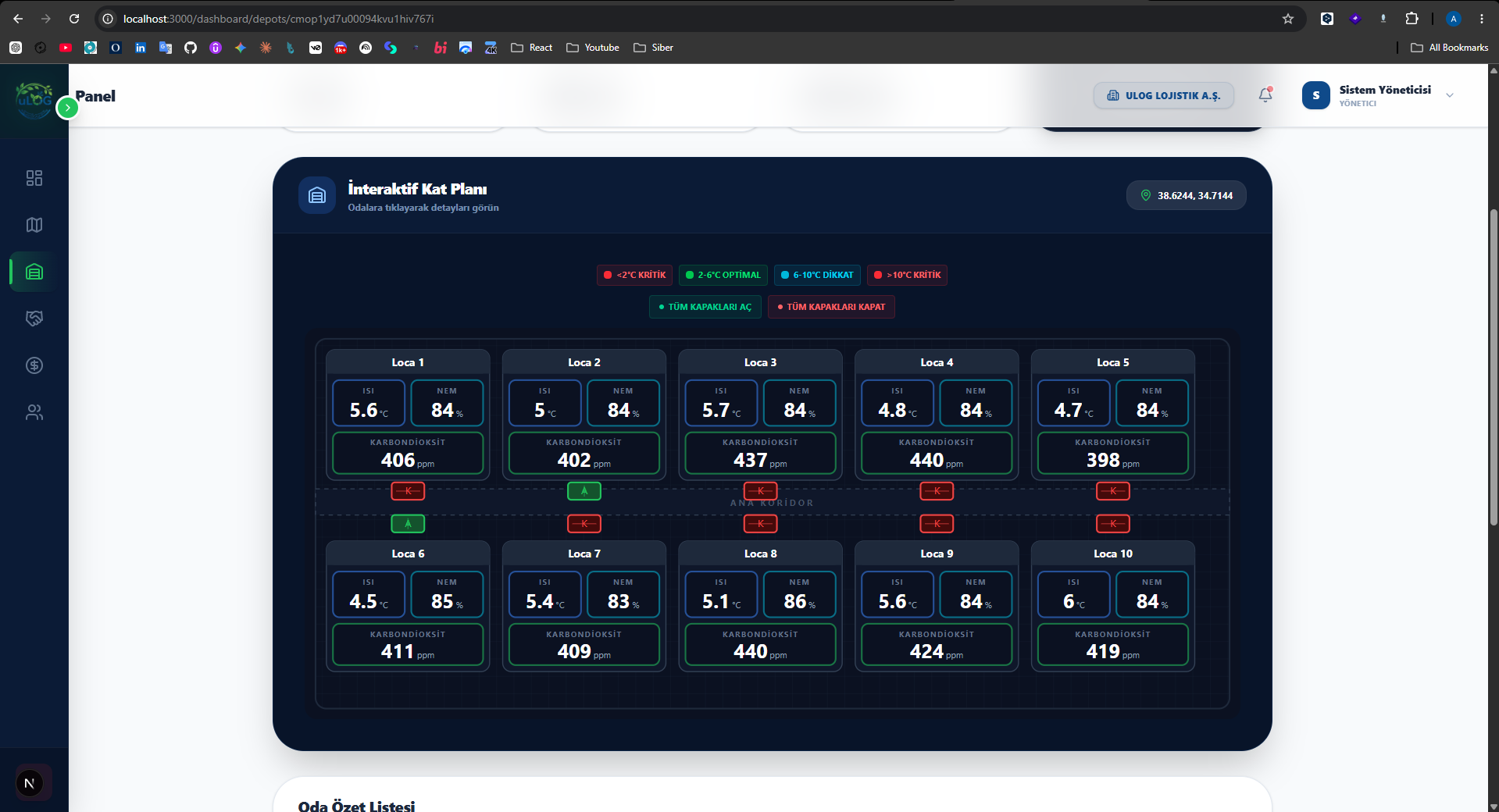The image size is (1499, 812).
Task: Open the Google Translate bookmark icon
Action: click(x=166, y=48)
